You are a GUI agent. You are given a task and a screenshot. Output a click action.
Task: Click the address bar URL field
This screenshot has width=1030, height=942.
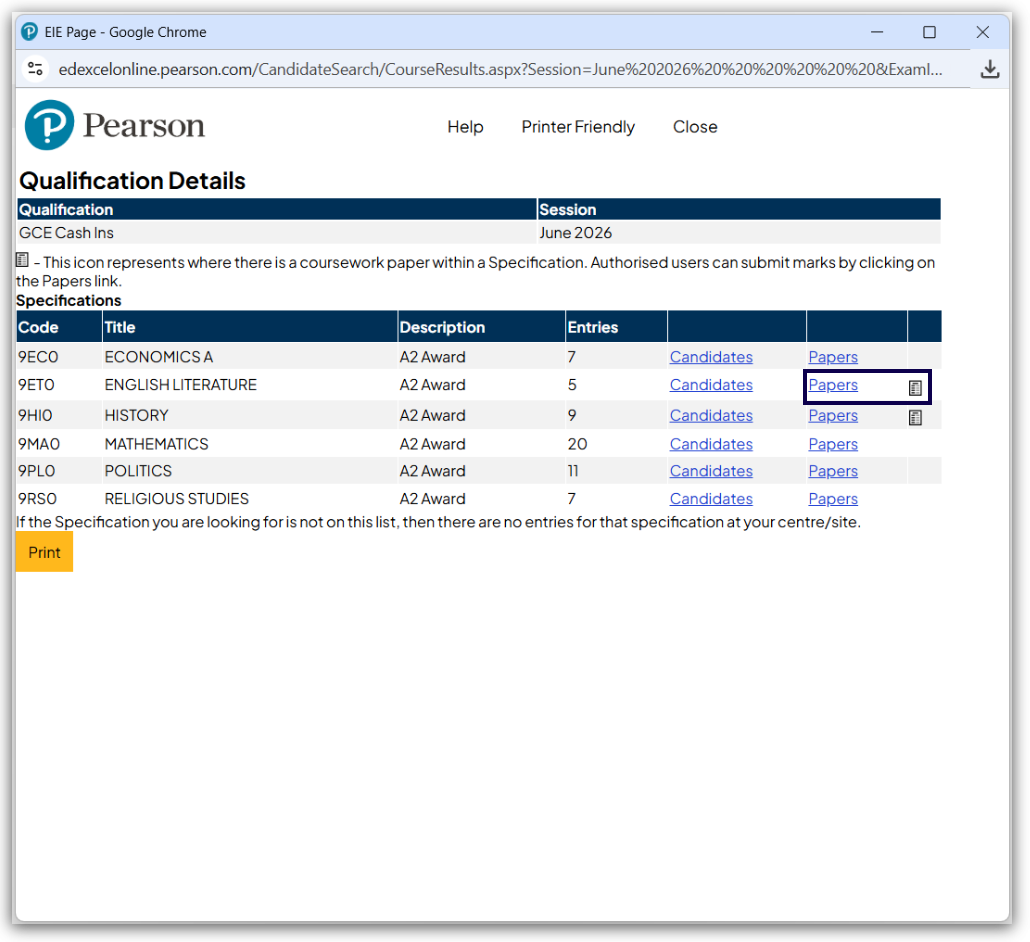click(x=500, y=69)
